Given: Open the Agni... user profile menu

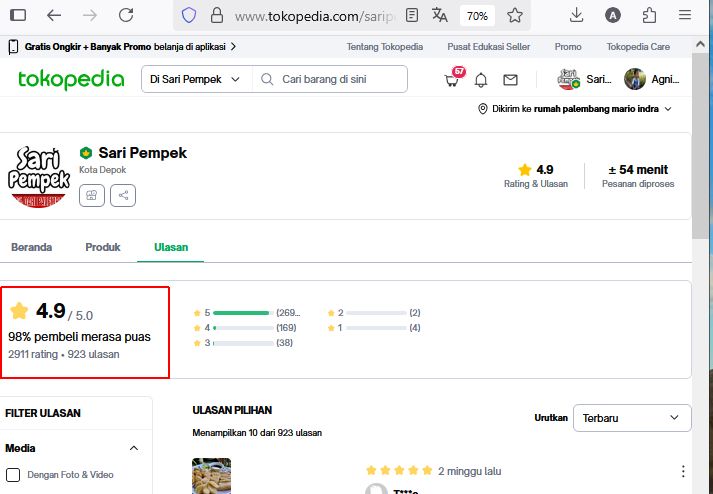Looking at the screenshot, I should click(652, 79).
